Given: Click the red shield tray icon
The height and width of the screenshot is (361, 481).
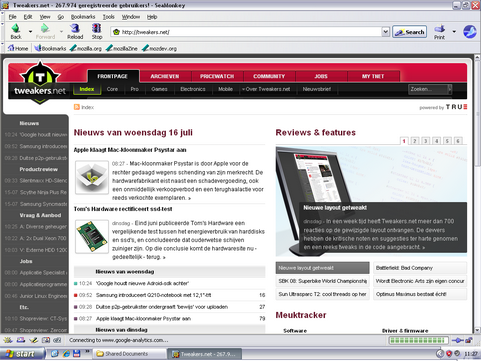Looking at the screenshot, I should click(449, 354).
